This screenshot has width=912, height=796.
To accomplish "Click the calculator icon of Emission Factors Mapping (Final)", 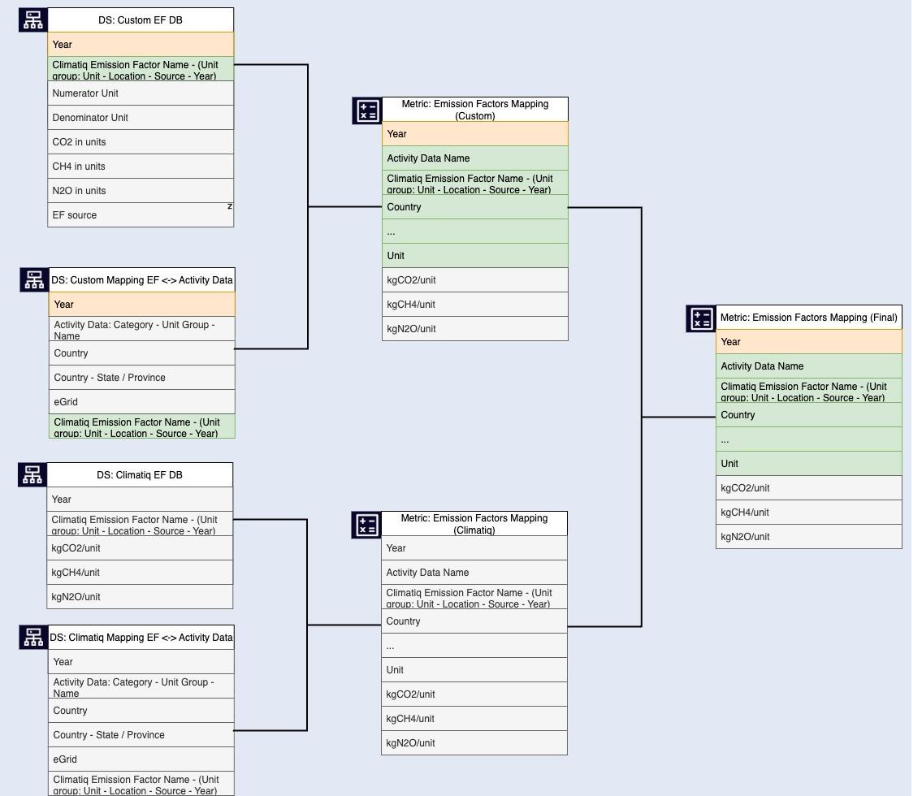I will 701,319.
